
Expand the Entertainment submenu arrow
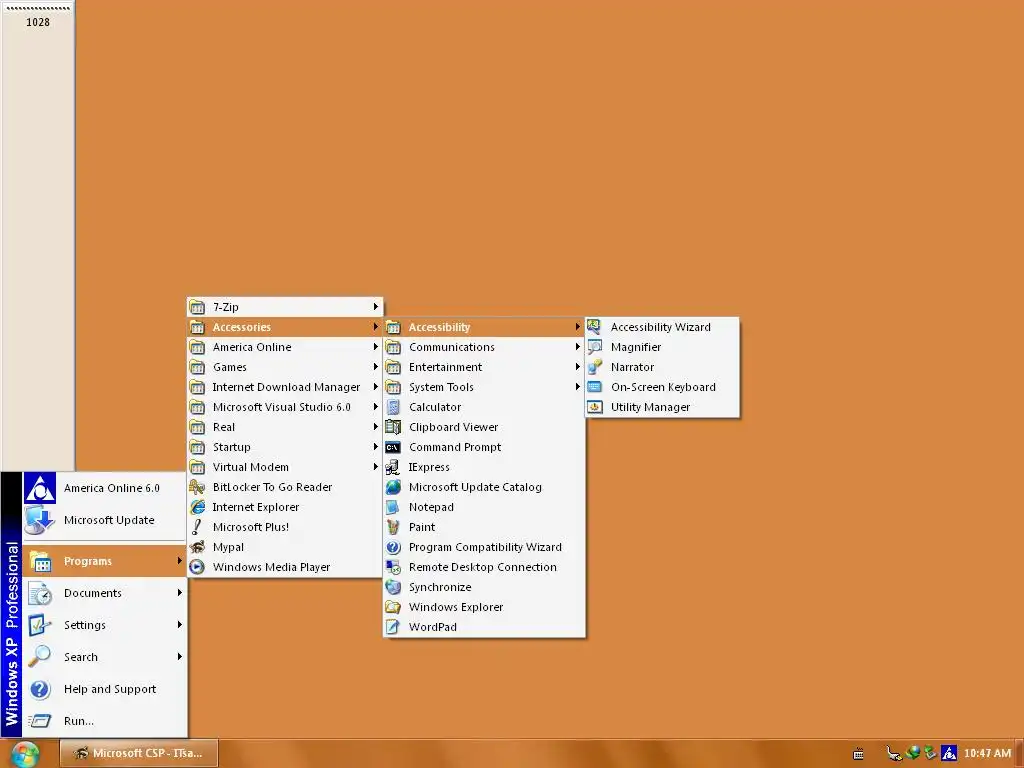pos(577,367)
